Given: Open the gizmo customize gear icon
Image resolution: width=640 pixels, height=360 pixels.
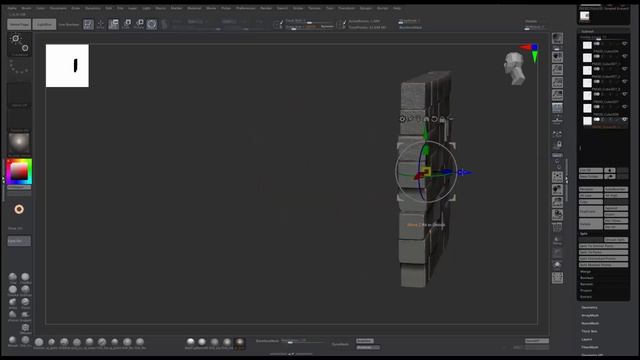Looking at the screenshot, I should 402,119.
